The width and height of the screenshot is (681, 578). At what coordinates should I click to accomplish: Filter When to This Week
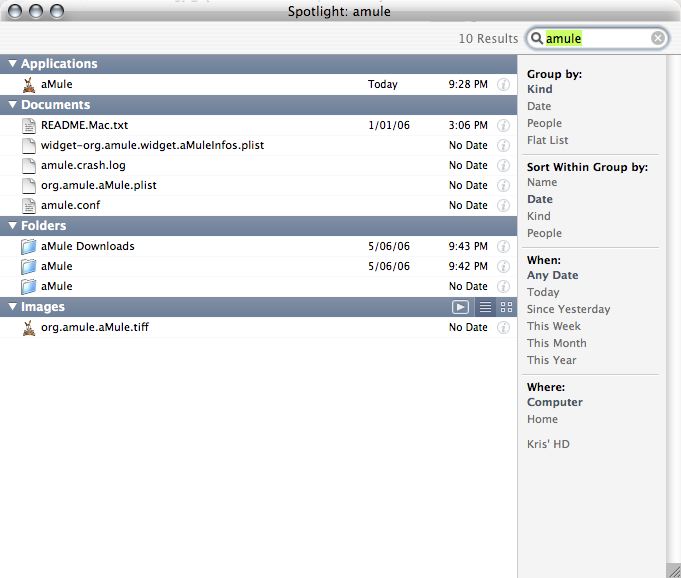click(x=554, y=326)
